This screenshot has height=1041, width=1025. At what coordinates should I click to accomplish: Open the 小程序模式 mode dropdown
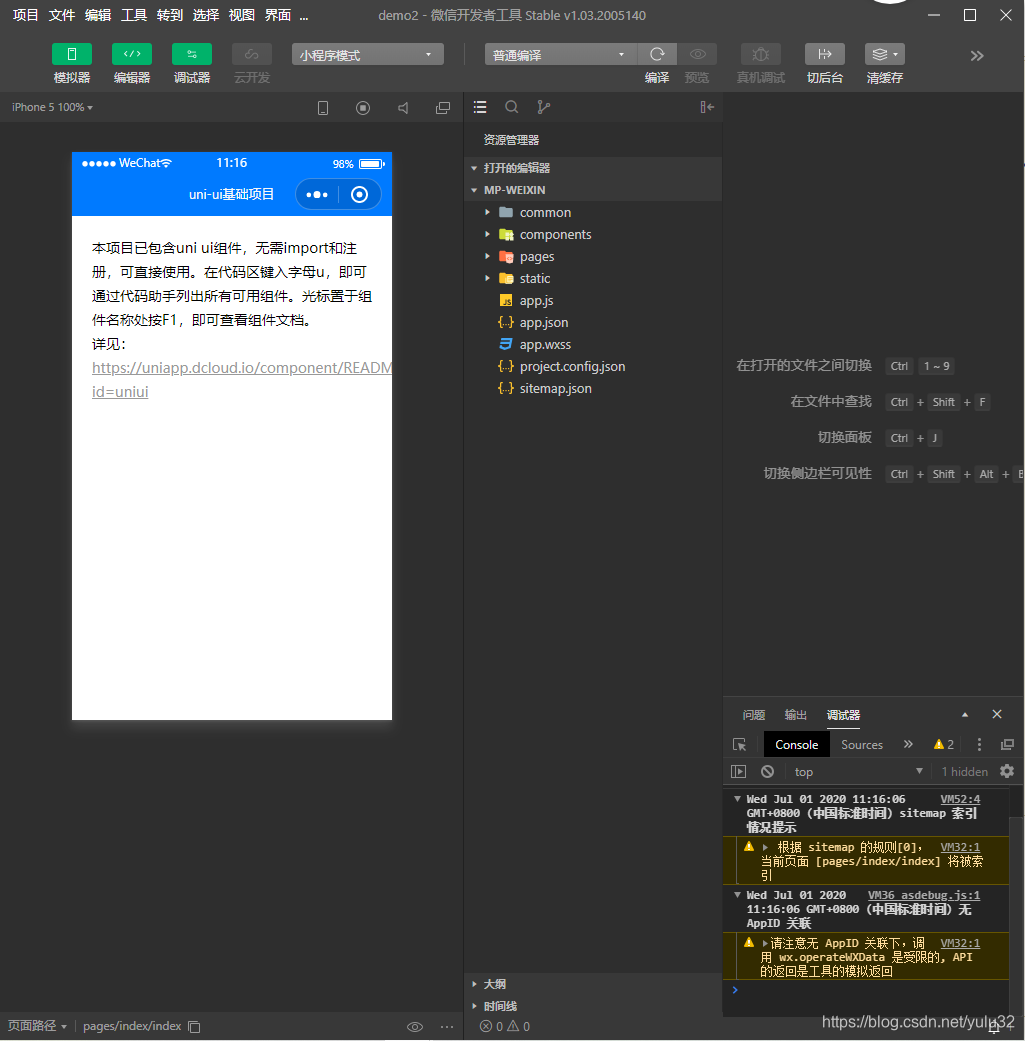[367, 55]
